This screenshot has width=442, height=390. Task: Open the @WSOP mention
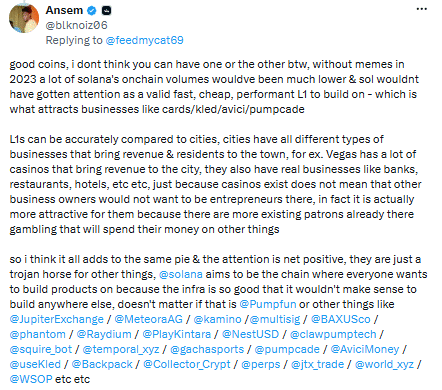(31, 379)
